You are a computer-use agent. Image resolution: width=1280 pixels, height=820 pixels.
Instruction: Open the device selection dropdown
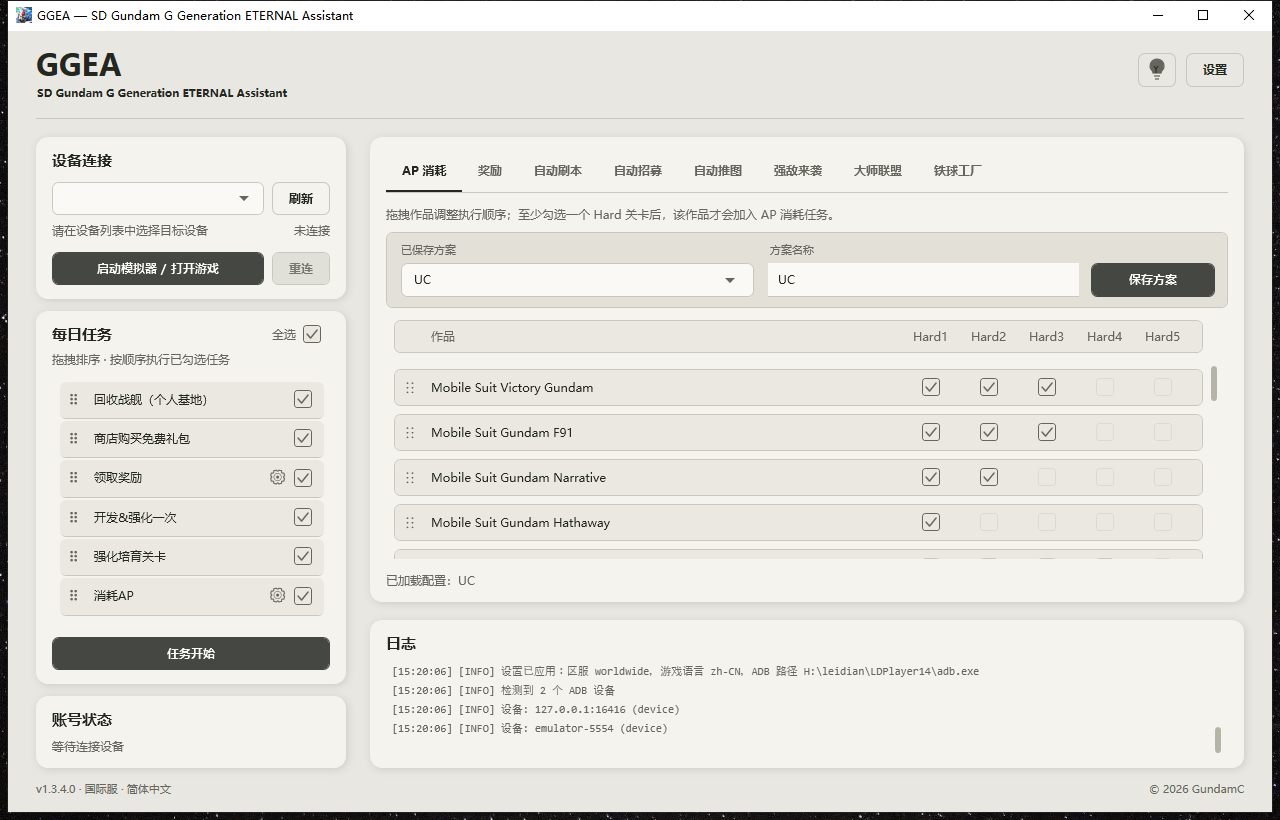[x=158, y=198]
